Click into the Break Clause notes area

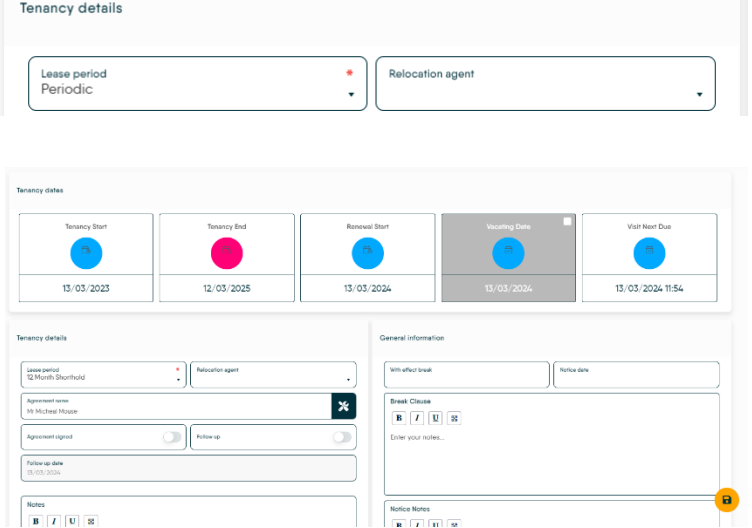coord(551,460)
